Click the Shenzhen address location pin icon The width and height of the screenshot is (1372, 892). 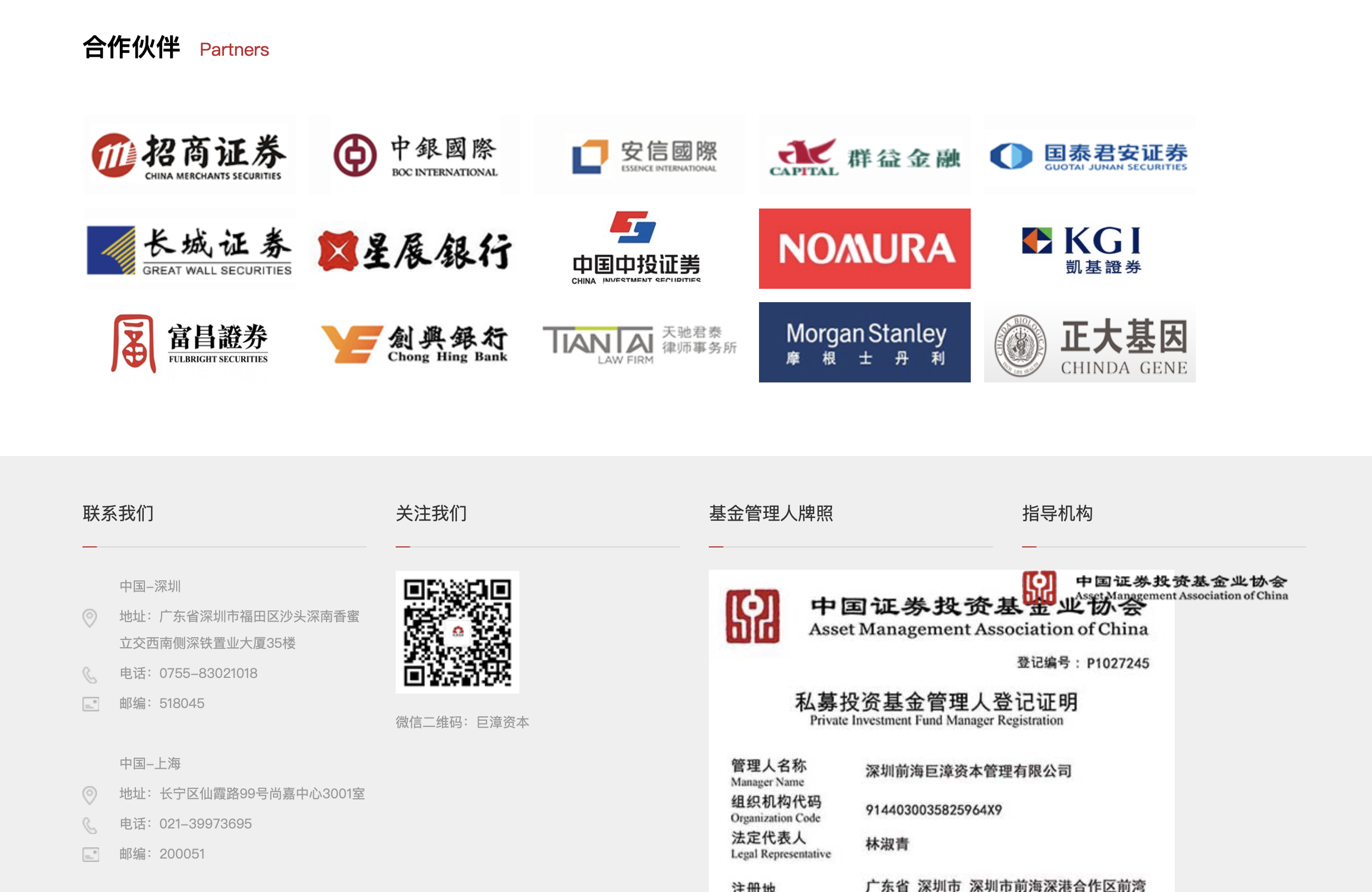(90, 618)
